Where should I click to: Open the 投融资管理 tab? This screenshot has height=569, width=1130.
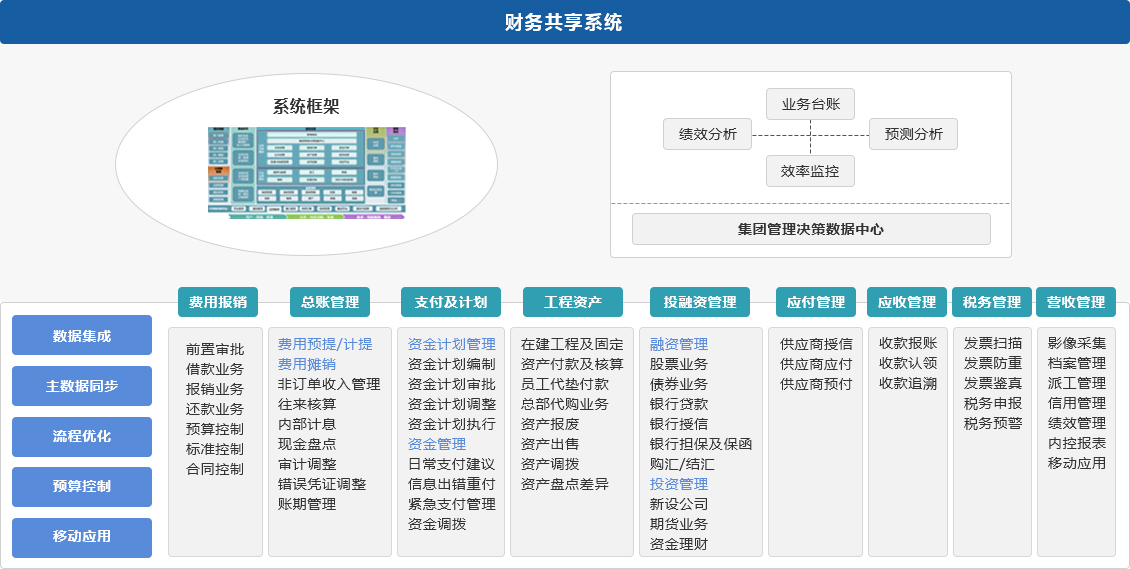tap(700, 302)
